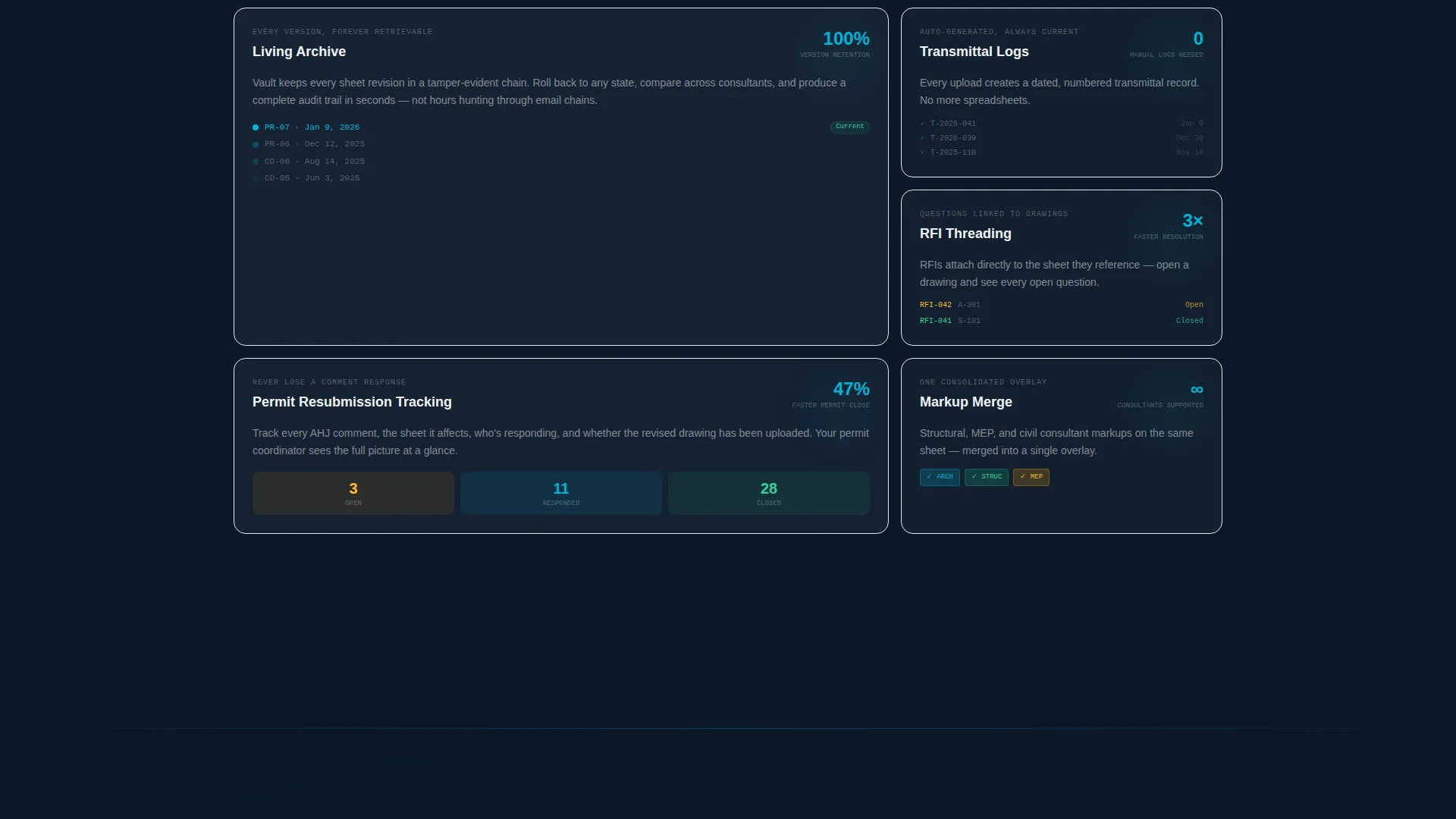Select the 28 Closed comments tile
The width and height of the screenshot is (1456, 819).
(769, 494)
